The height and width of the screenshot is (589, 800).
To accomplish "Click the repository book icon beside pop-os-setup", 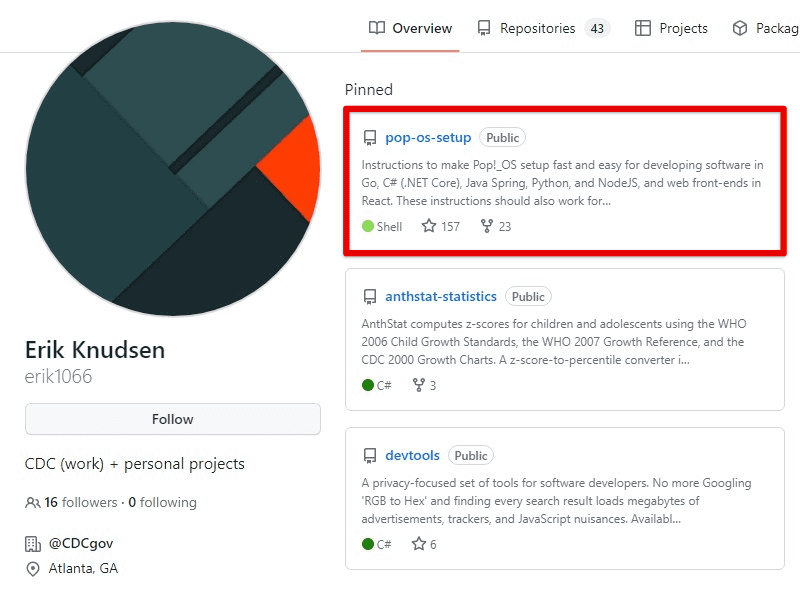I will click(x=369, y=136).
